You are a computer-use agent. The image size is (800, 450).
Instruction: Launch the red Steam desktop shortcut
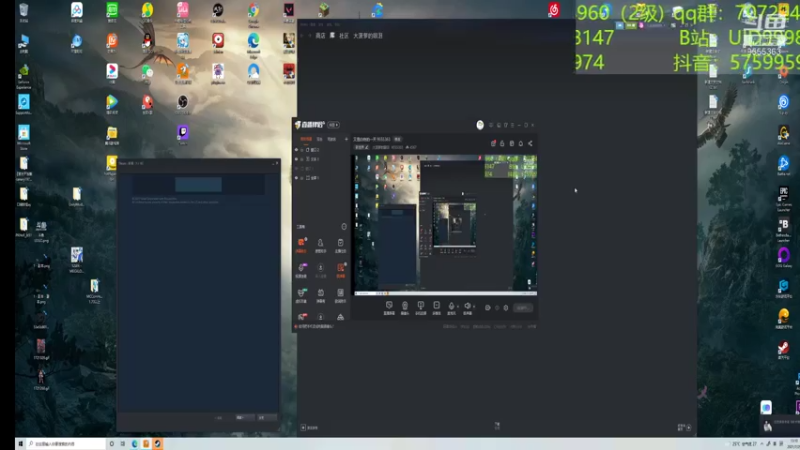pos(784,348)
